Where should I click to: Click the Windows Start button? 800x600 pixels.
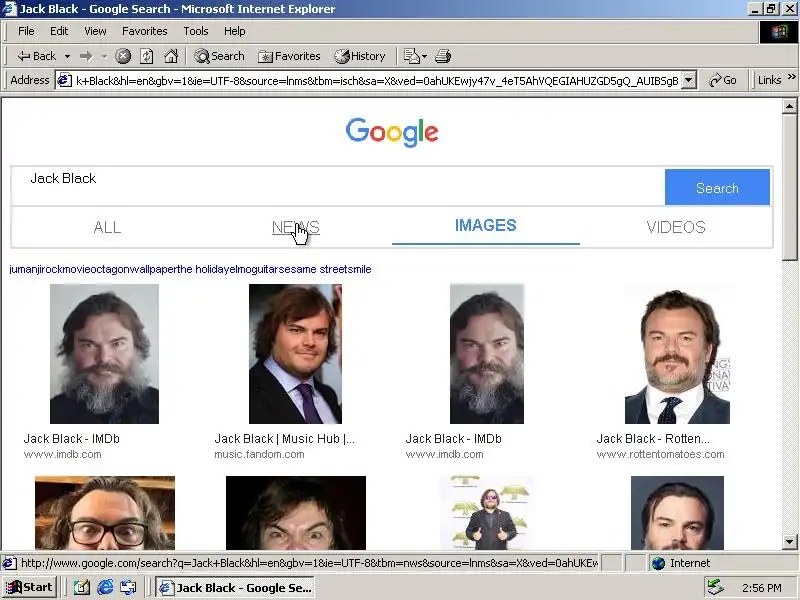click(29, 588)
